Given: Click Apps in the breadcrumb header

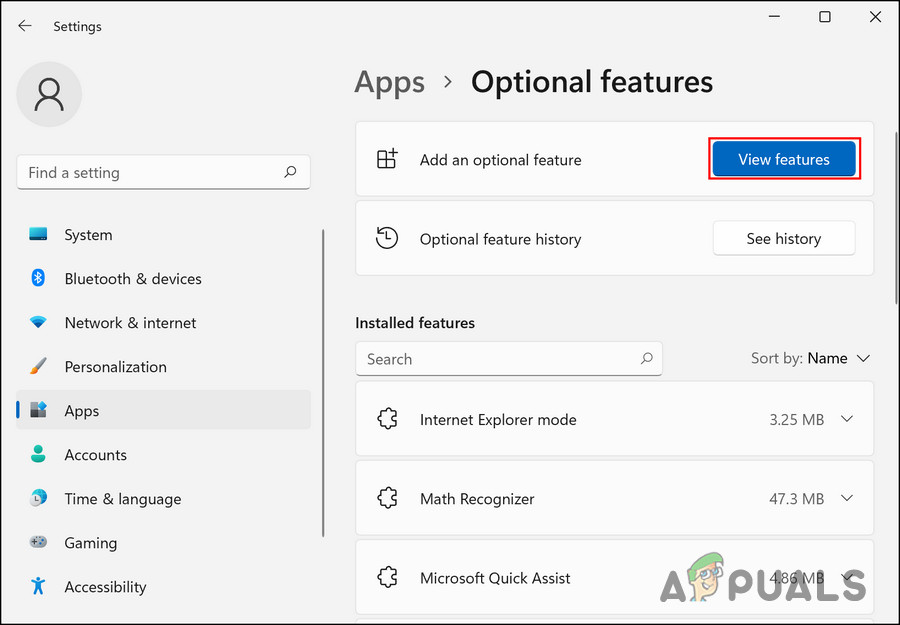Looking at the screenshot, I should (x=389, y=82).
